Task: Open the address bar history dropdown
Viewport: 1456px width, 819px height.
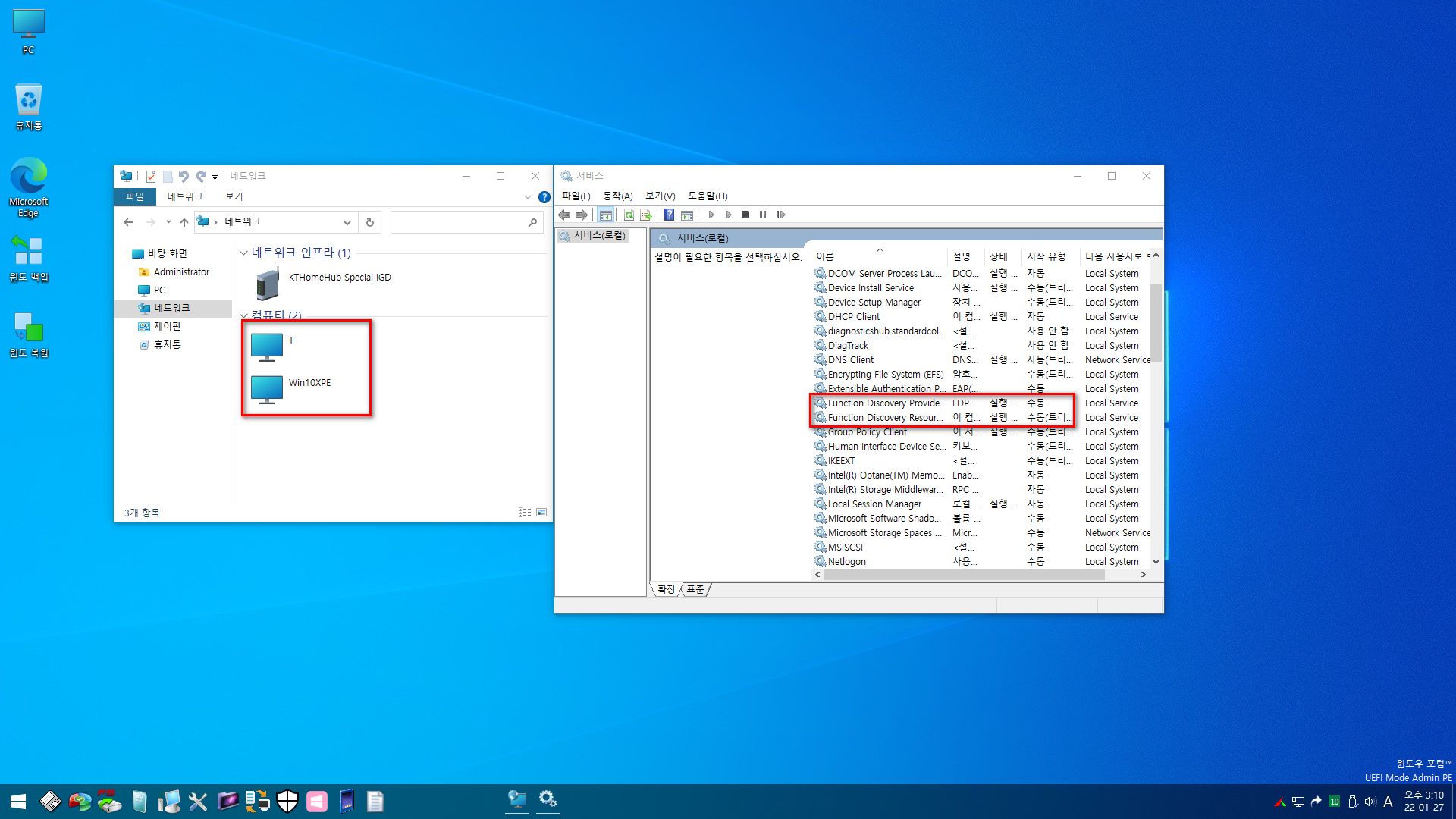Action: point(347,222)
